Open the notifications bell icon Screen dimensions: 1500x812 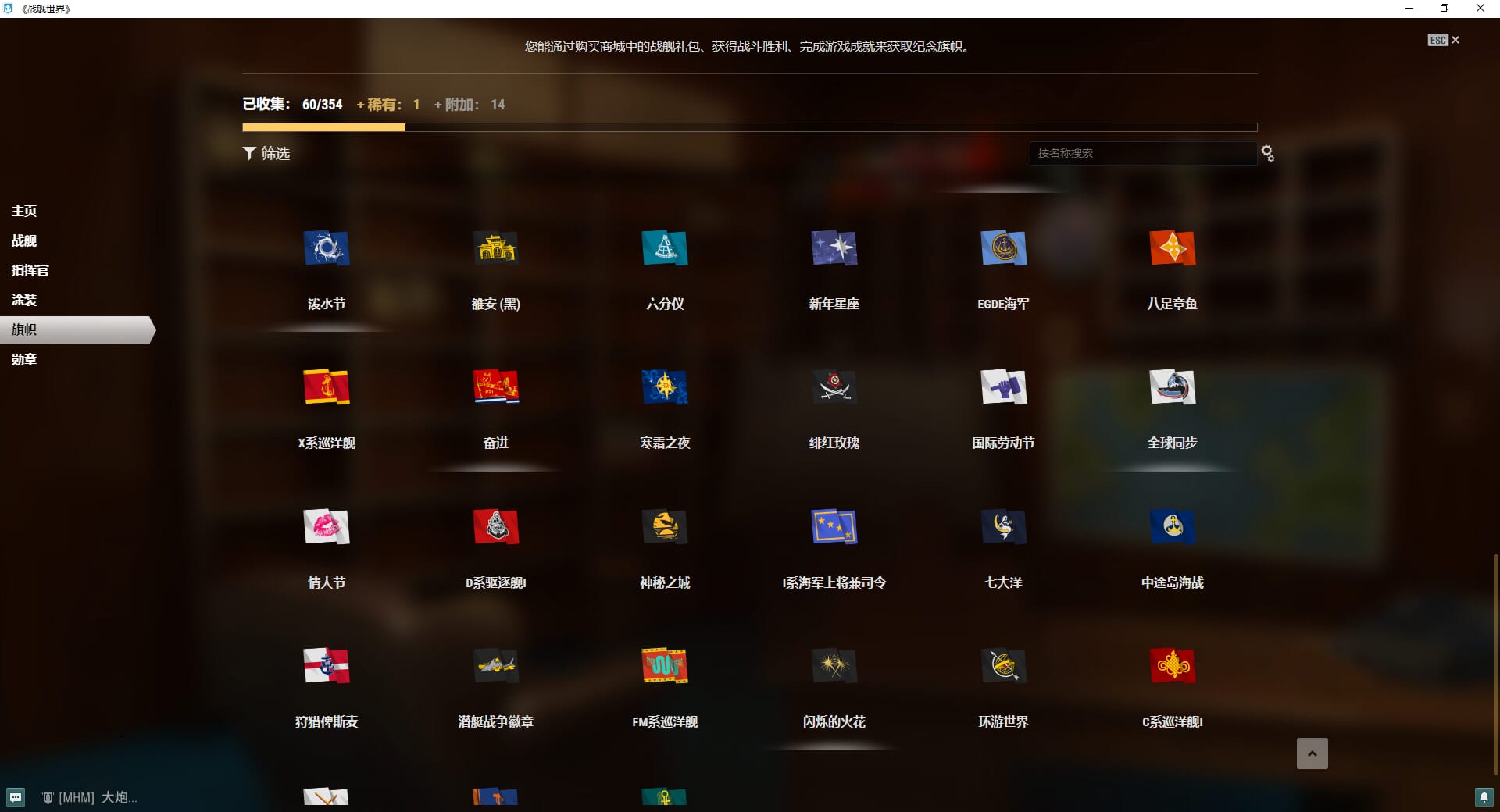pos(1484,797)
